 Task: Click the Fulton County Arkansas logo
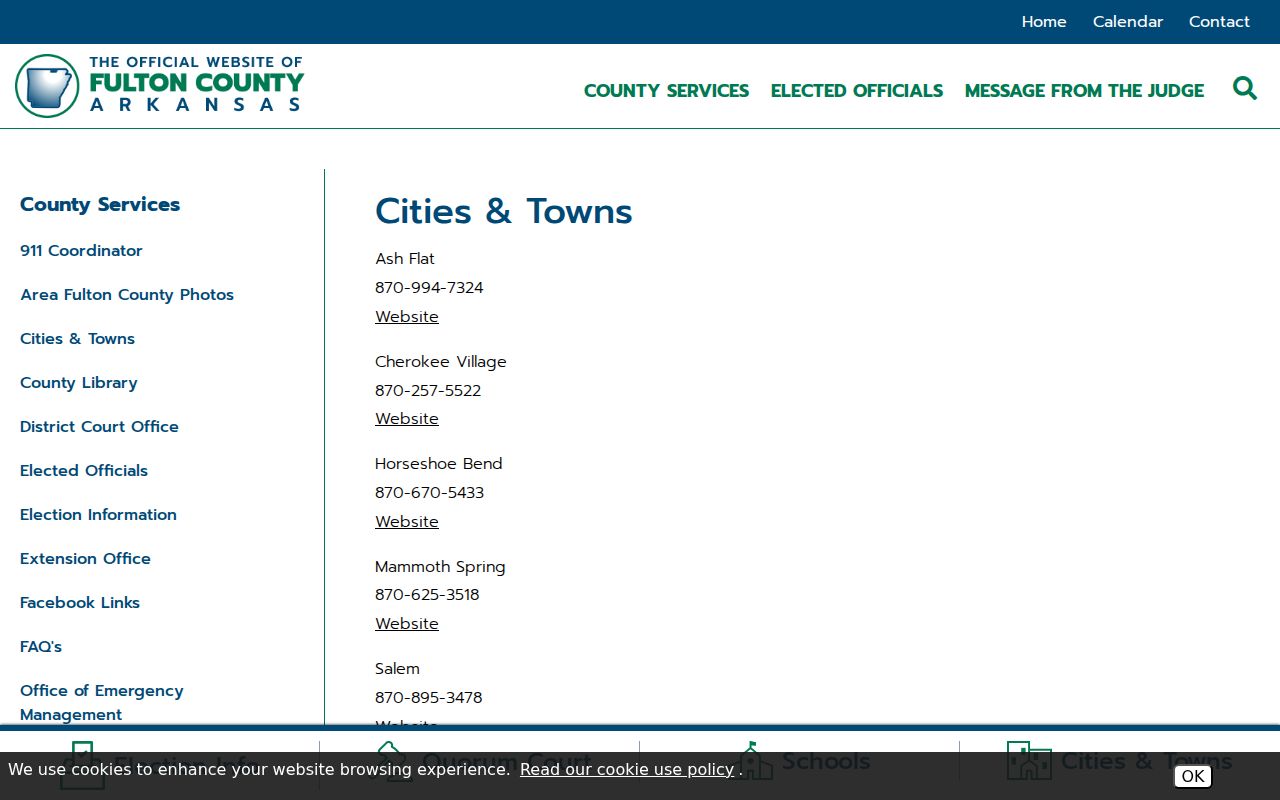click(x=160, y=85)
